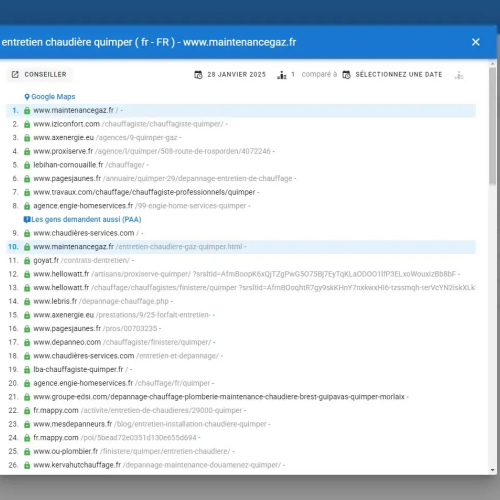Image resolution: width=500 pixels, height=500 pixels.
Task: Click the greyed podium icon at far right
Action: tap(459, 75)
